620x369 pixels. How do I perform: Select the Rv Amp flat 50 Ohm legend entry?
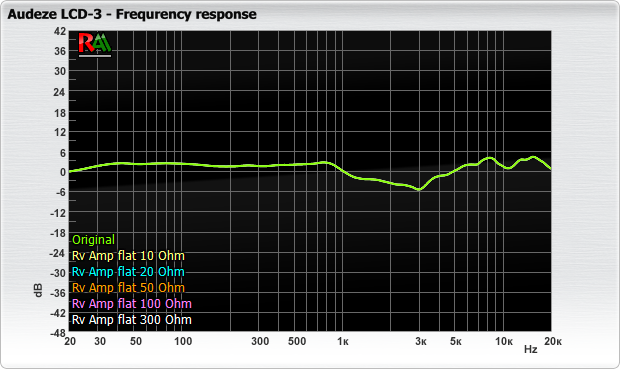tap(128, 288)
